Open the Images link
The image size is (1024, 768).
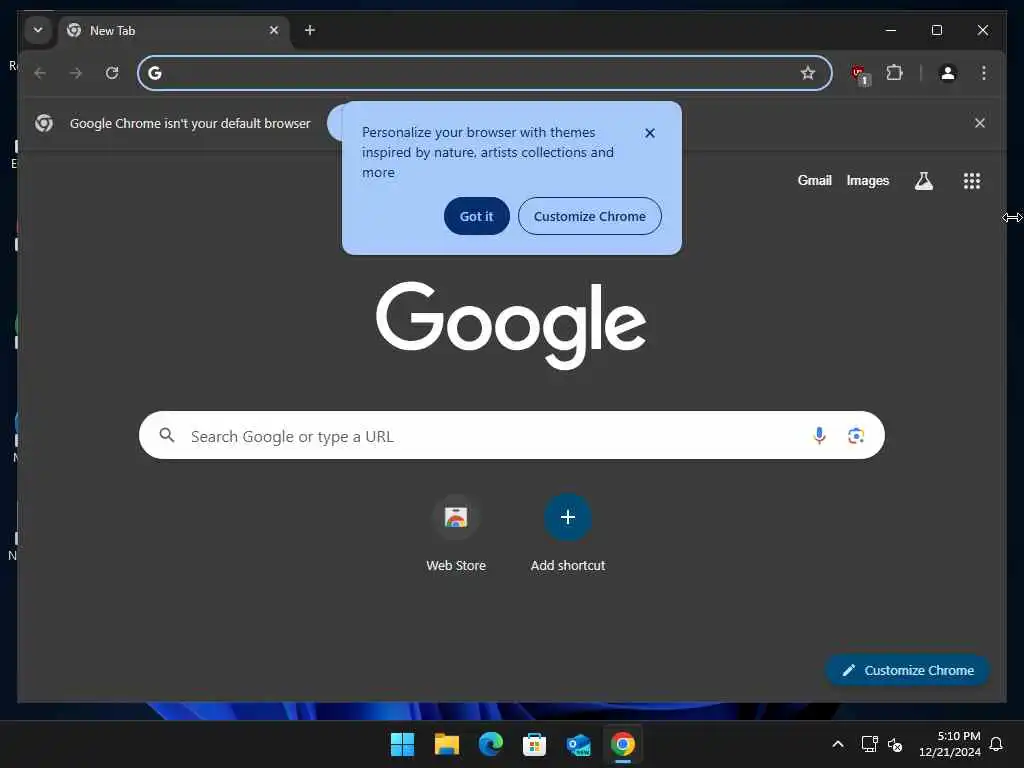click(x=867, y=180)
